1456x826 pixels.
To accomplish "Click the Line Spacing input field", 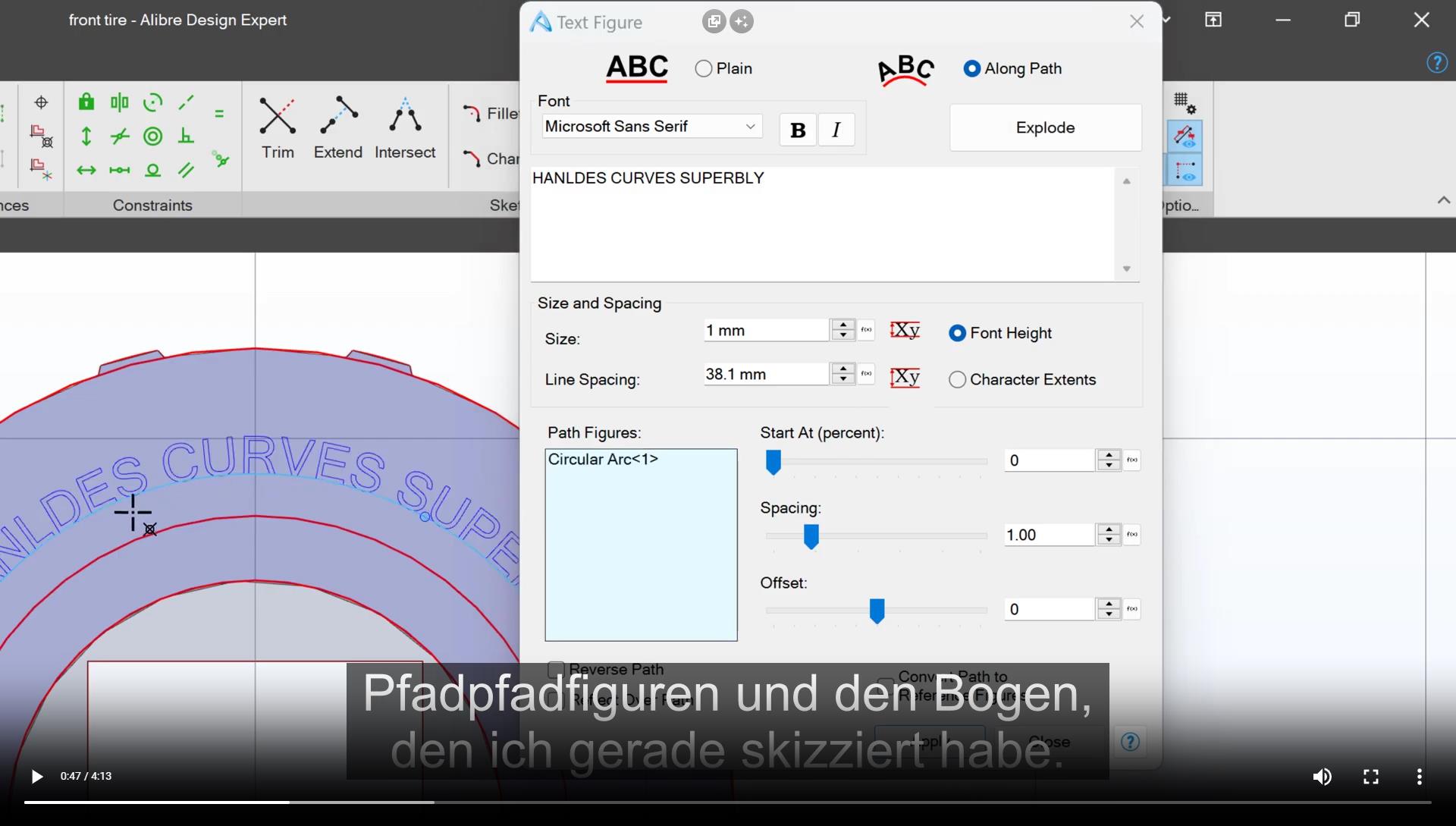I will click(x=766, y=375).
